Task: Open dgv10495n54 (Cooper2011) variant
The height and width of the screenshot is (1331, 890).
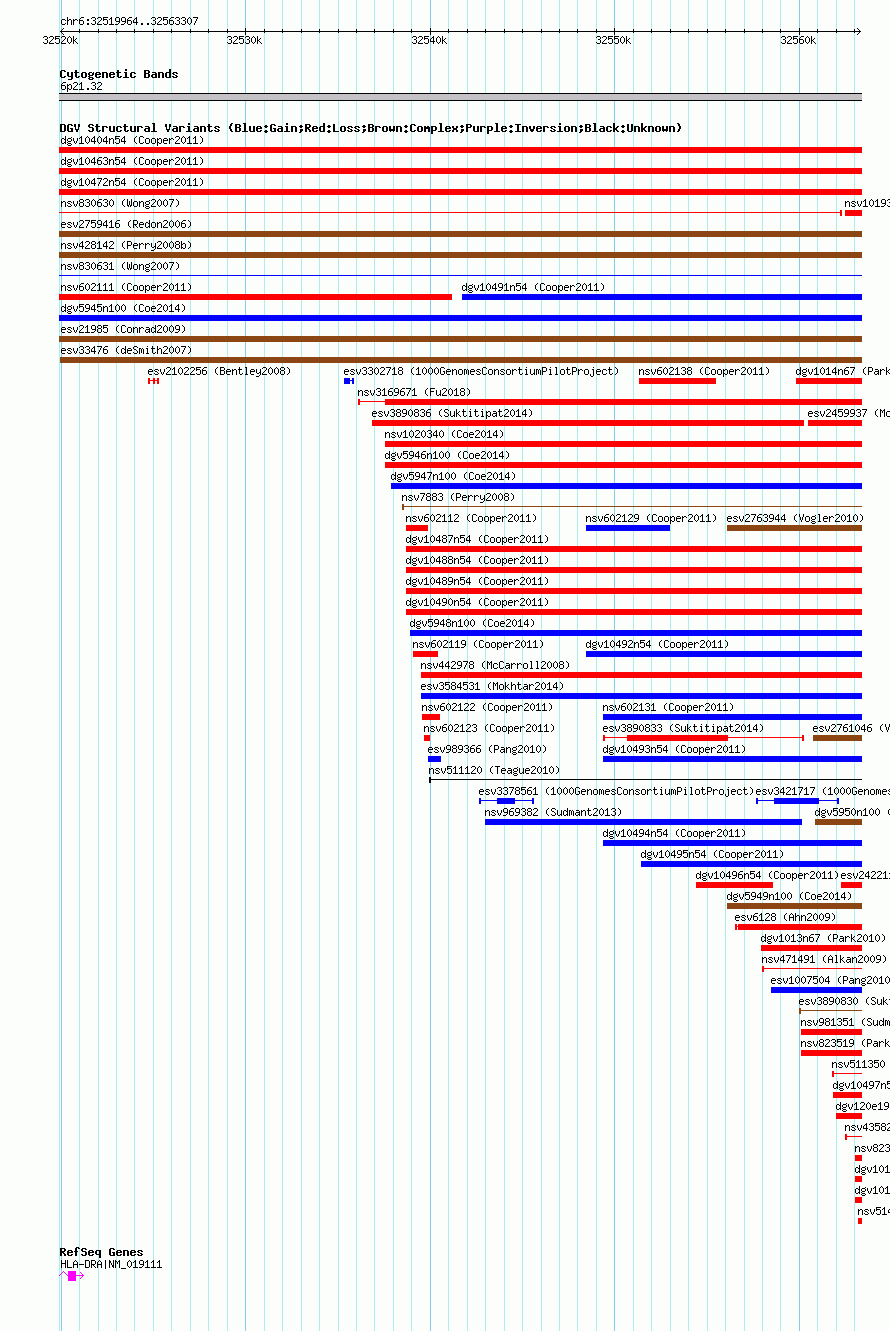Action: tap(751, 864)
